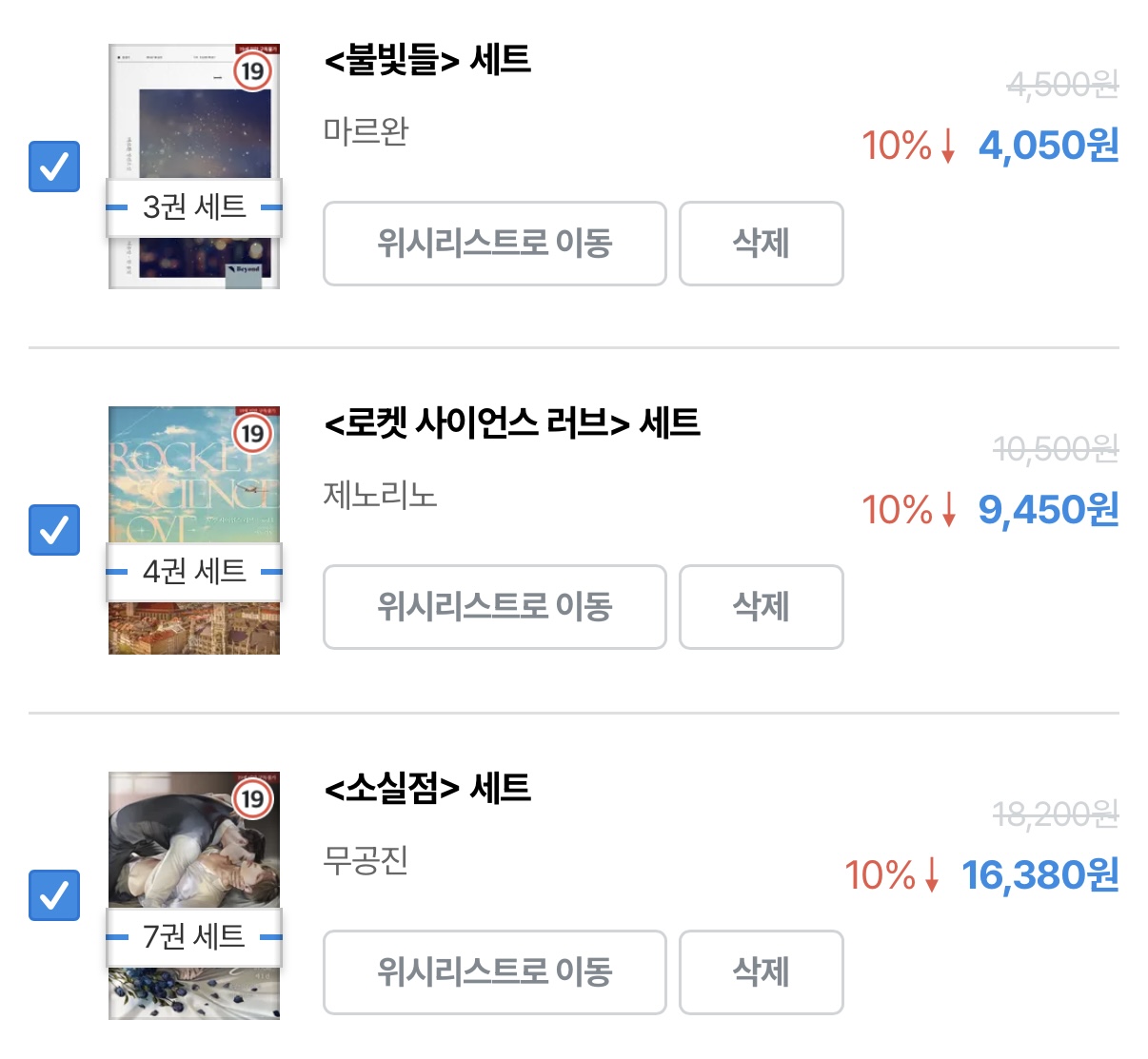Move 소실점 세트 to the wishlist
The image size is (1148, 1059).
[x=494, y=972]
